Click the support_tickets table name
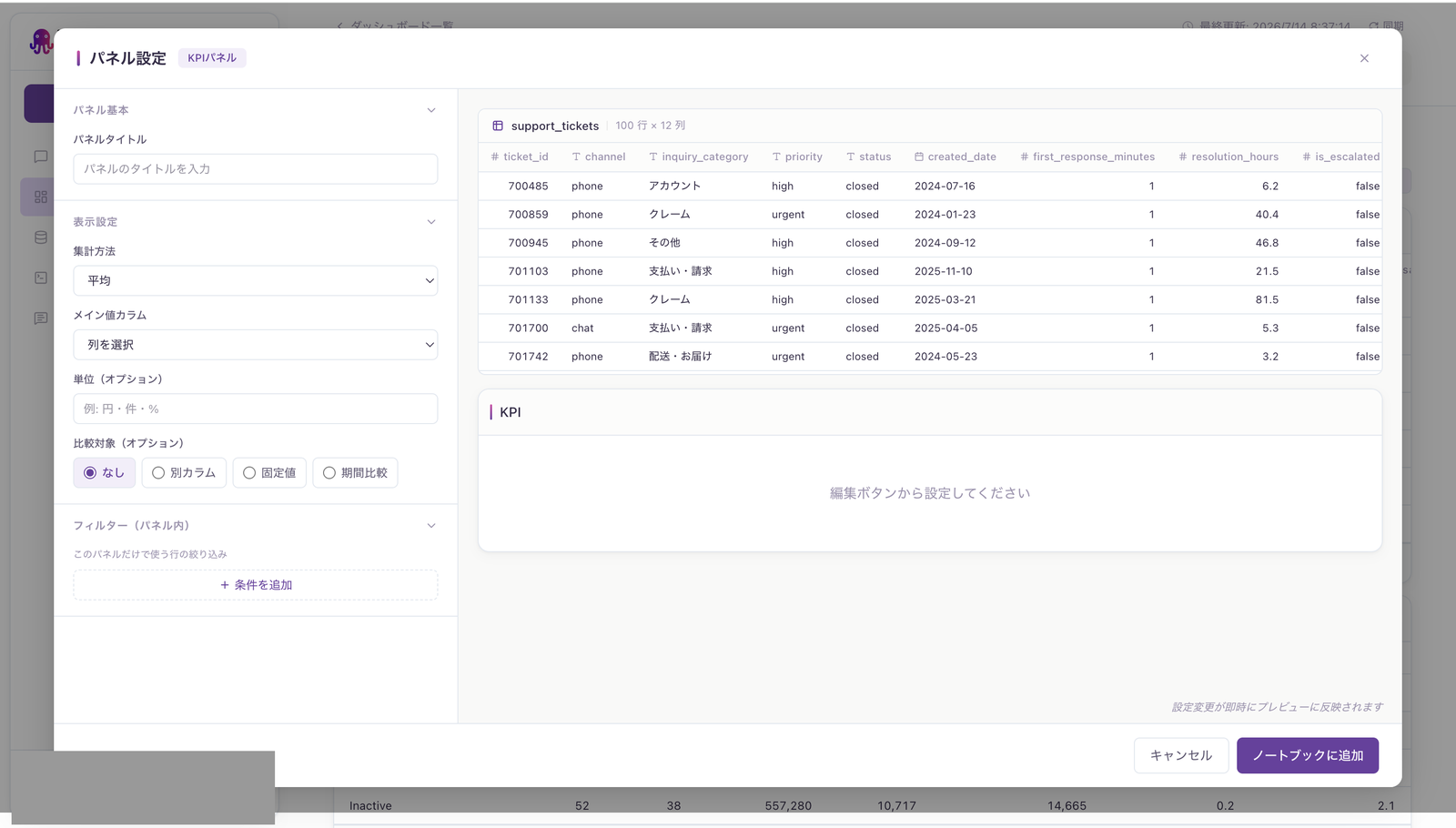 (x=555, y=126)
